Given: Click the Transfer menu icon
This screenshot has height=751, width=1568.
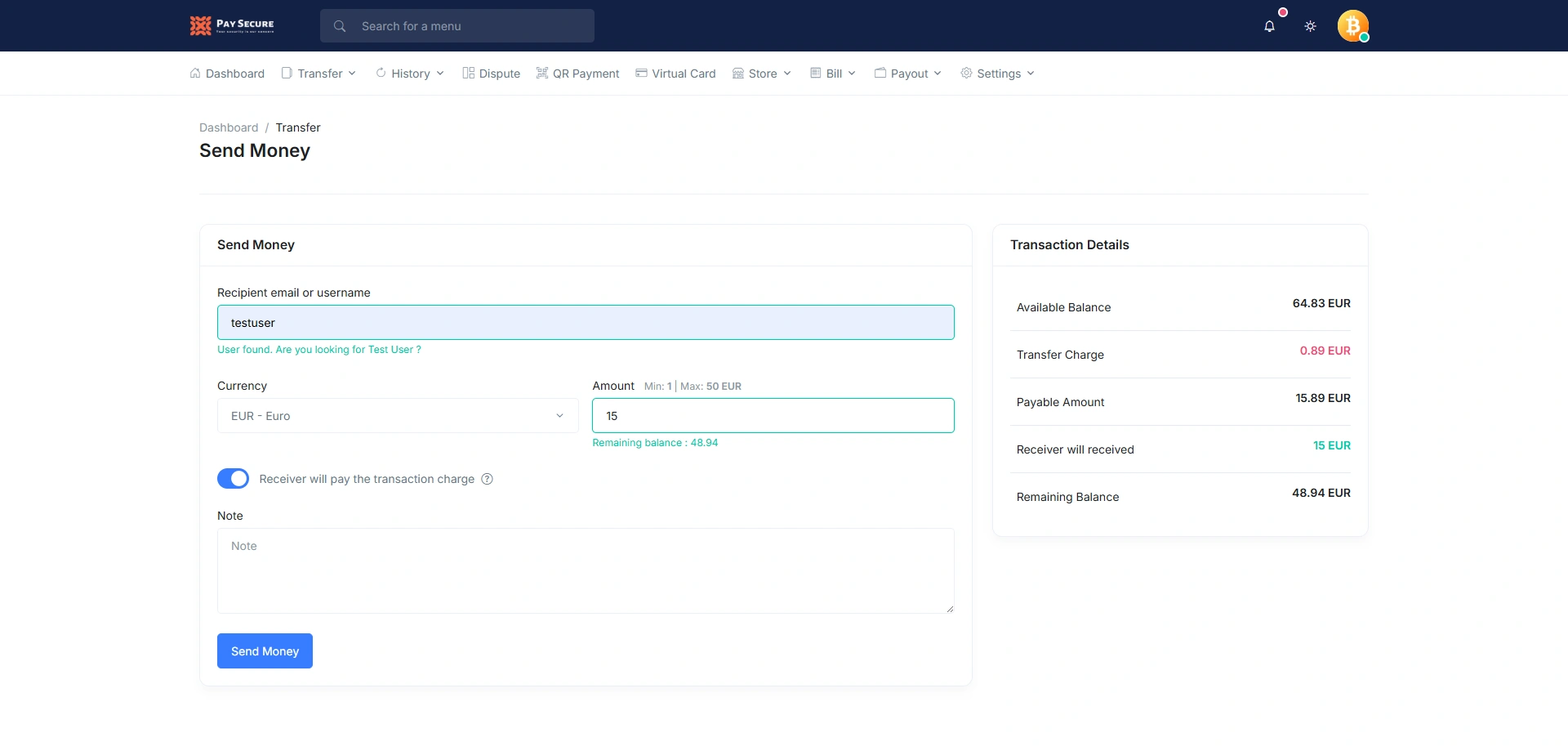Looking at the screenshot, I should tap(287, 73).
